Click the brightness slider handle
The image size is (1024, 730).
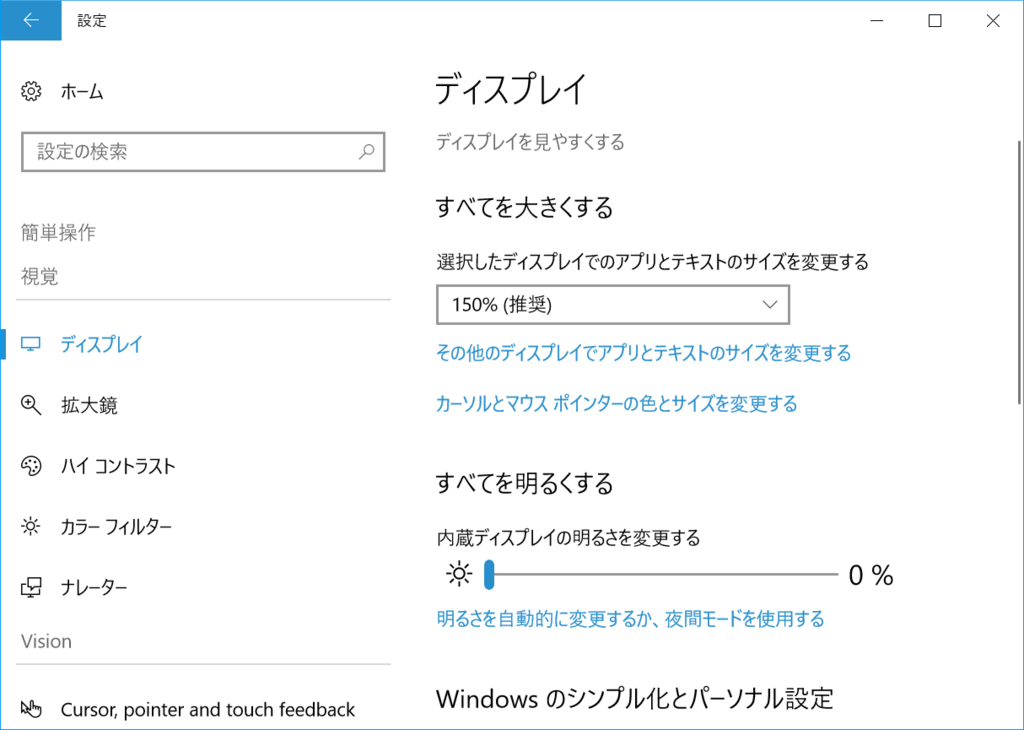tap(489, 575)
